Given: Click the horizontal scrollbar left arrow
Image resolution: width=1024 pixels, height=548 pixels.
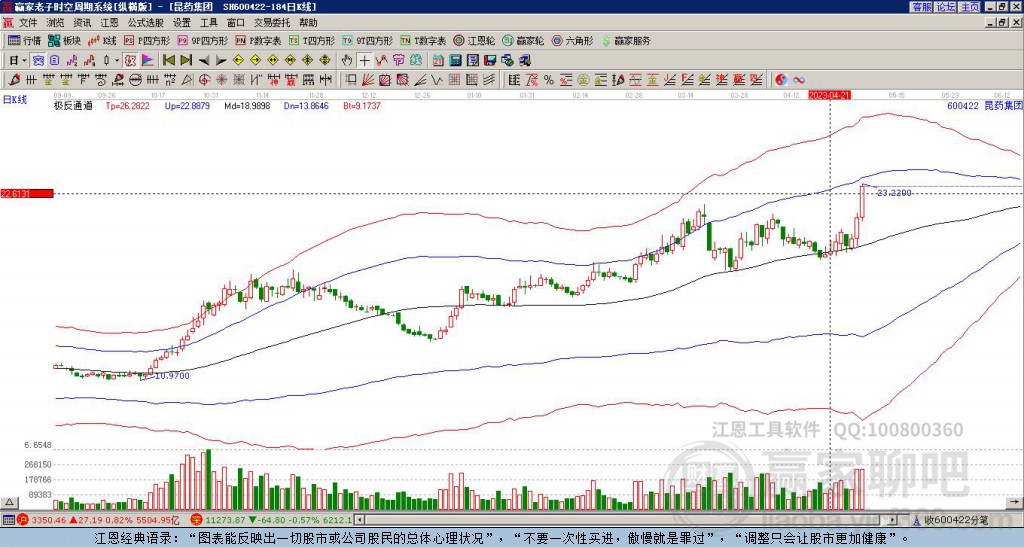Looking at the screenshot, I should coord(359,521).
